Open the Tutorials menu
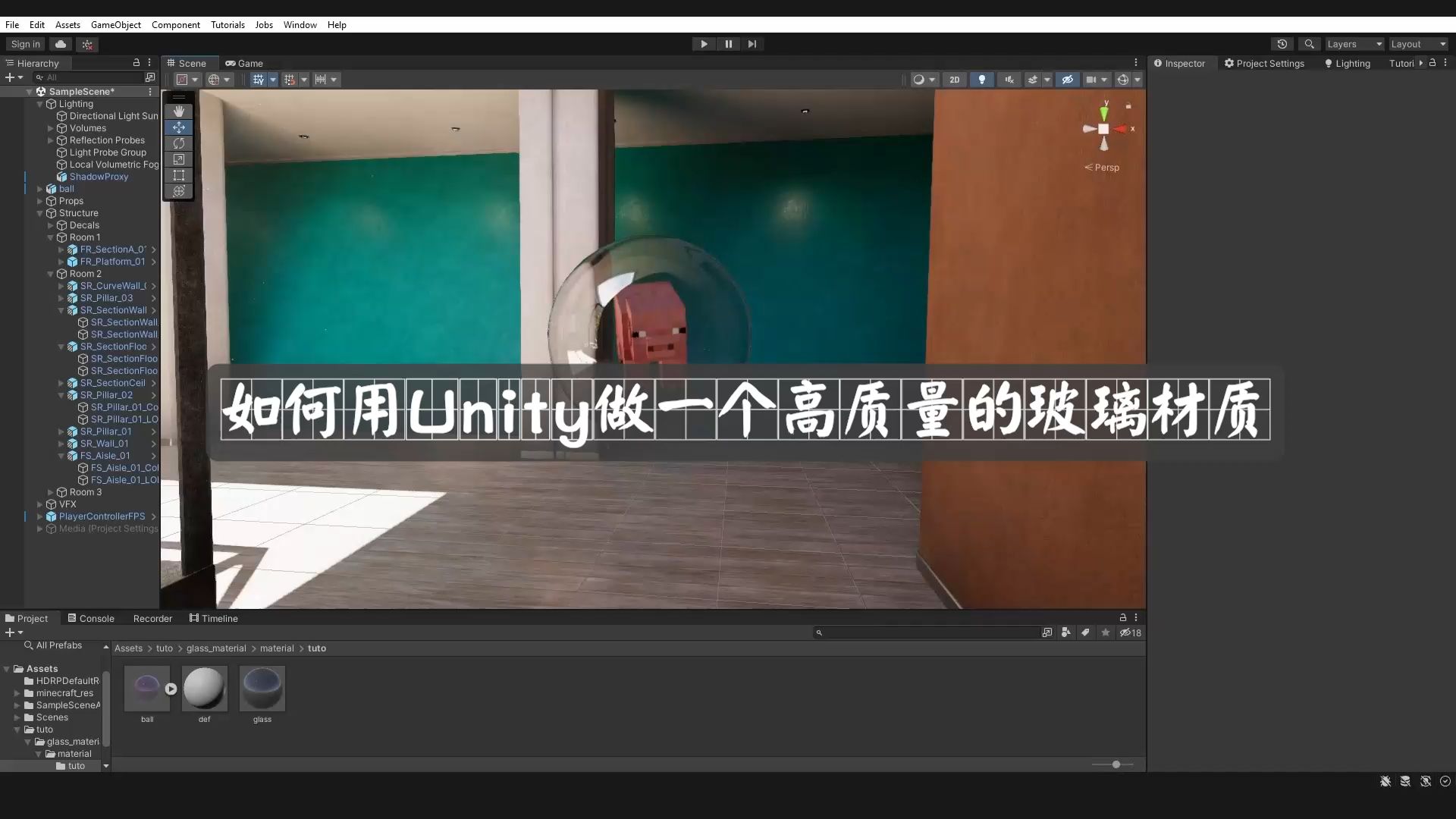This screenshot has height=819, width=1456. click(227, 25)
